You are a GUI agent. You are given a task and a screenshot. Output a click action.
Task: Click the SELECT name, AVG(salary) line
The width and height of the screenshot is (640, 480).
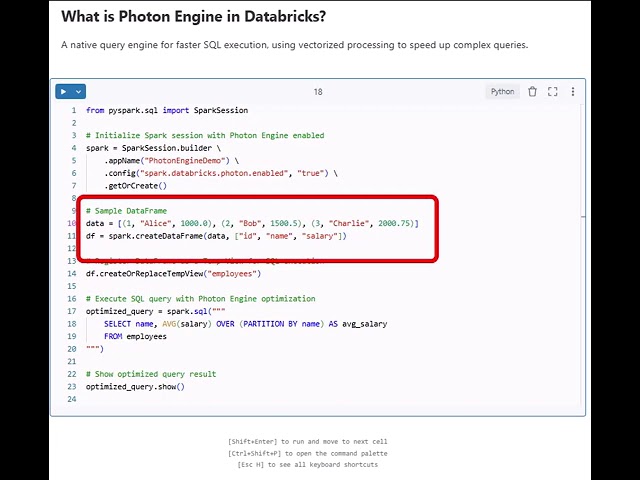click(x=245, y=324)
